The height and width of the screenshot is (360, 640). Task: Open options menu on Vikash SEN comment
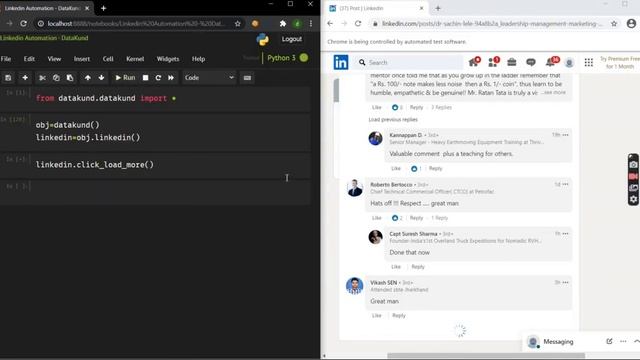pos(565,282)
